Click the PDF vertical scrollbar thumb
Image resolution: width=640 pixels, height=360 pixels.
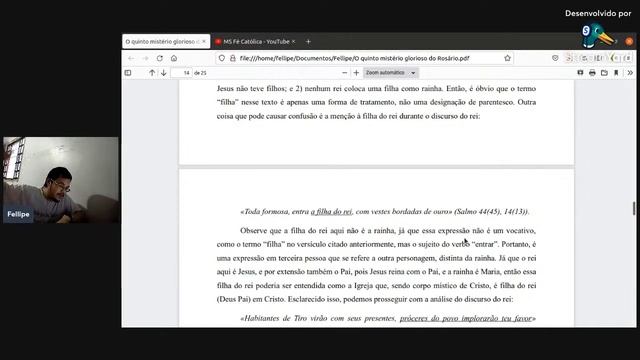[634, 208]
